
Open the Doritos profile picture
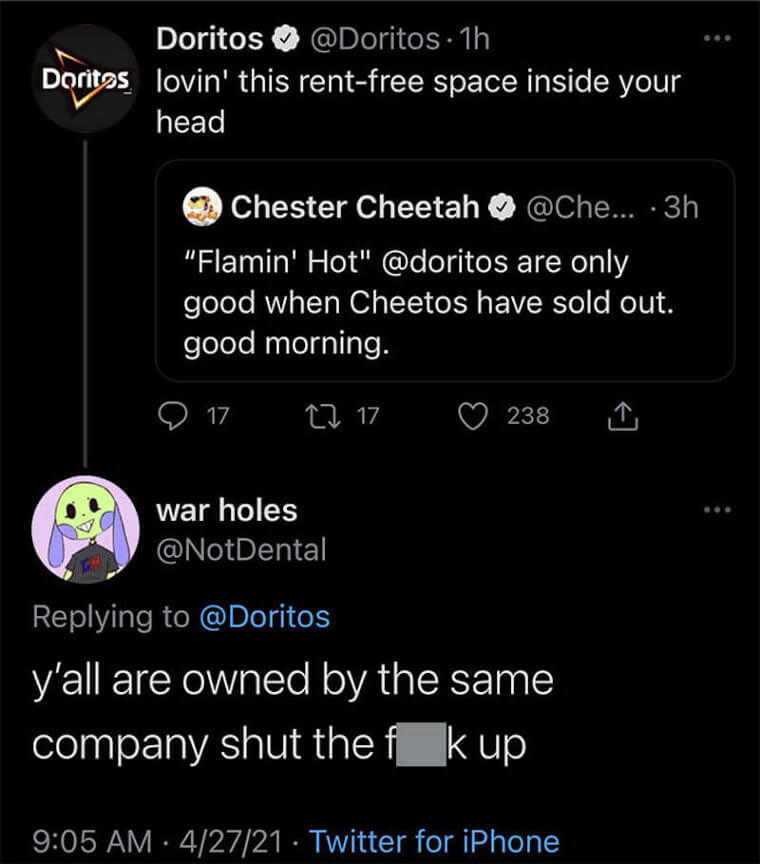[85, 79]
